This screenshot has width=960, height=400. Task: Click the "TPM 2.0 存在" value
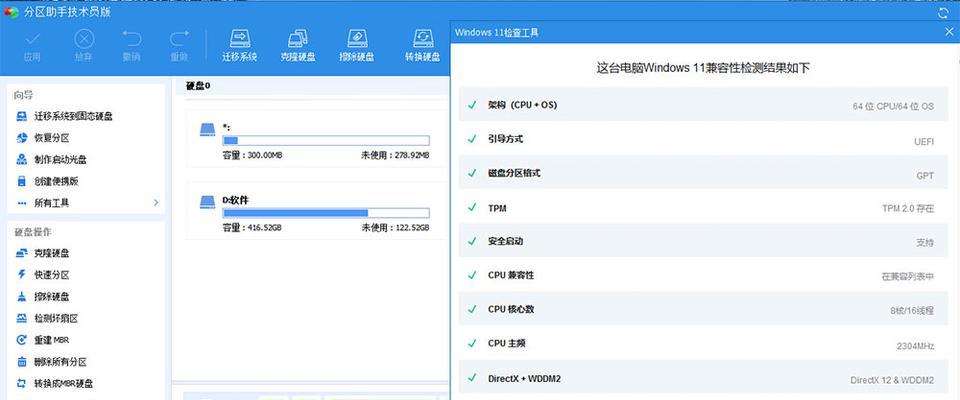point(908,208)
